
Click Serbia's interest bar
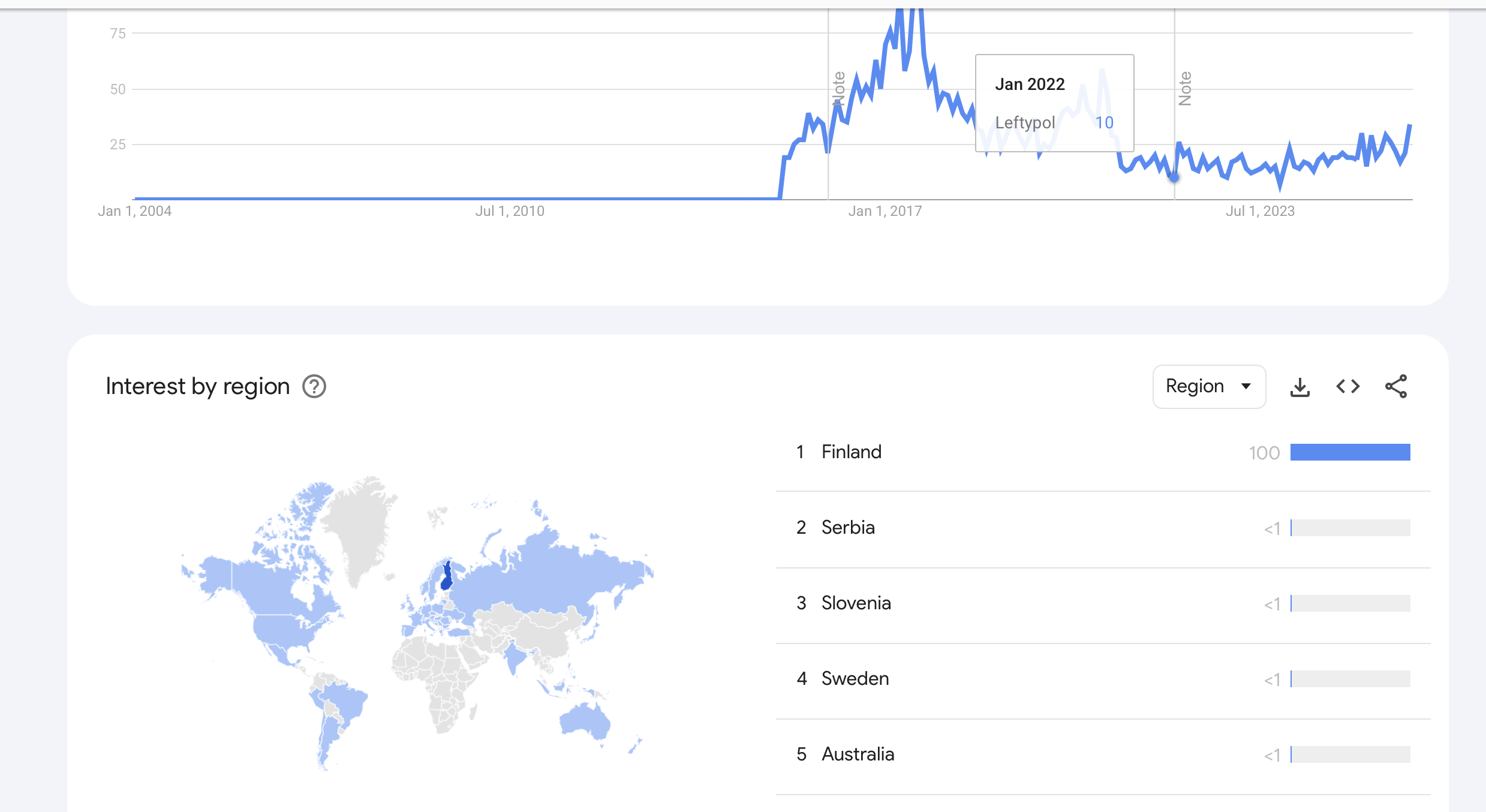(x=1350, y=528)
